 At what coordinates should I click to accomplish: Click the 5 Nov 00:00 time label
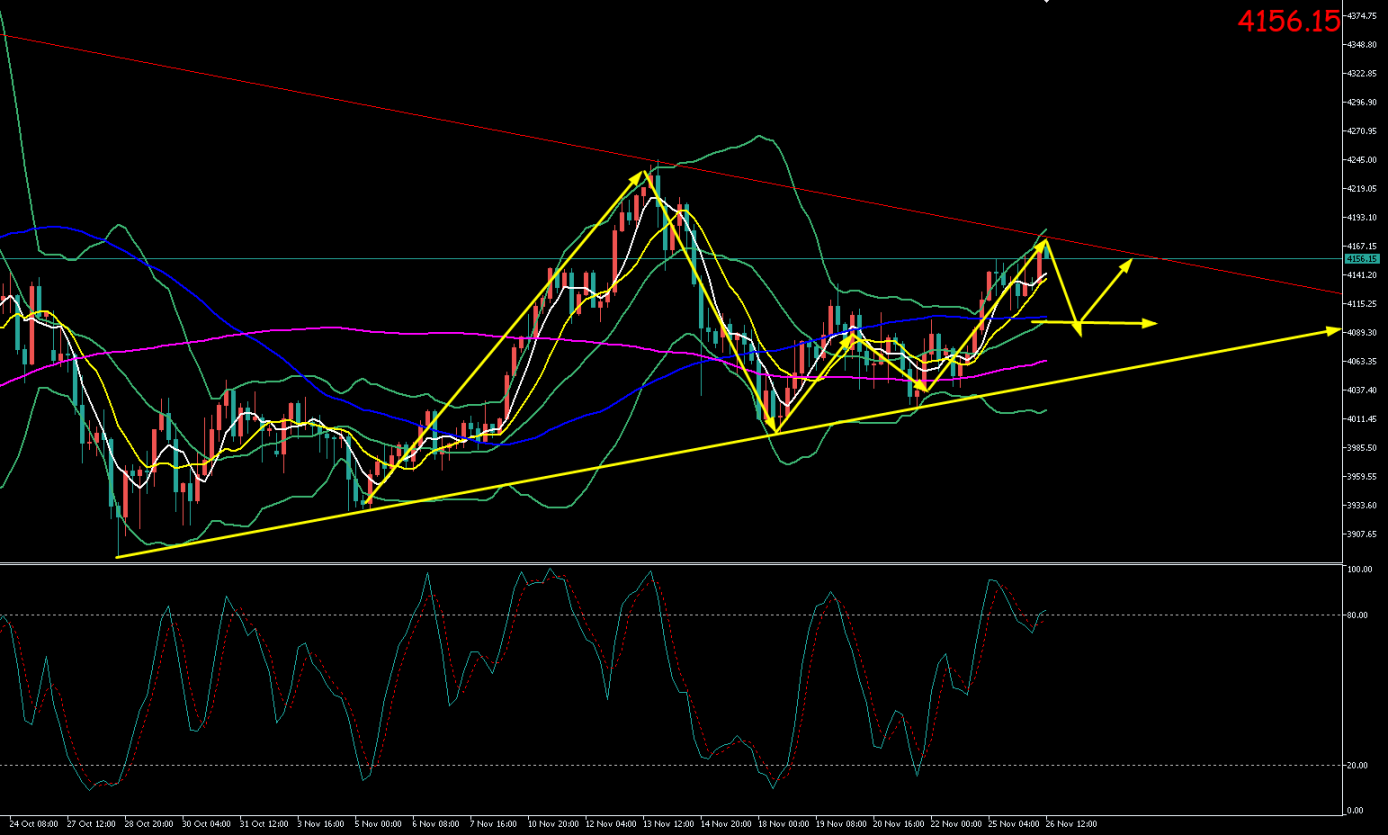point(379,825)
